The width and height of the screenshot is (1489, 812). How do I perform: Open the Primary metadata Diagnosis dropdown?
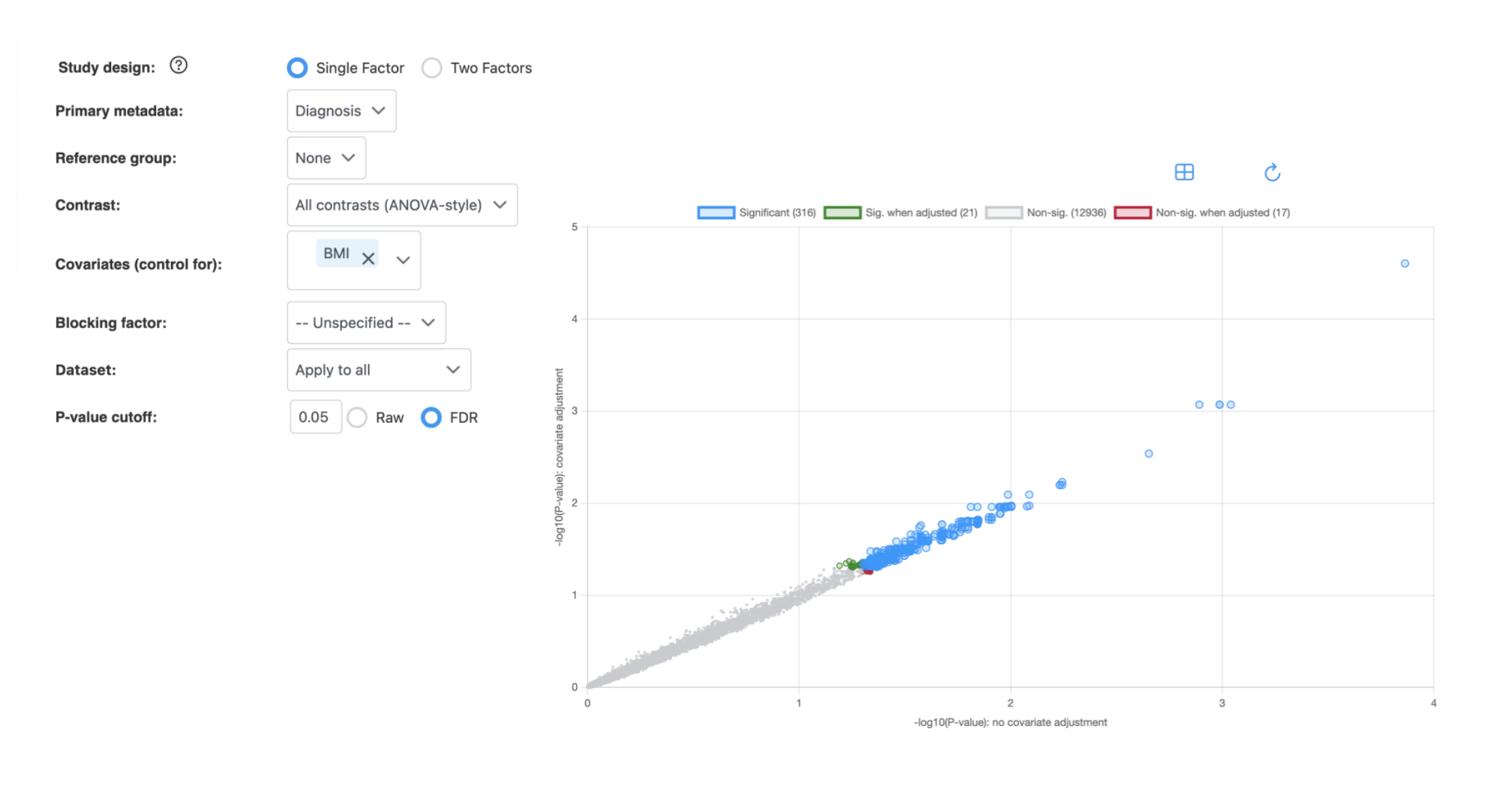341,110
